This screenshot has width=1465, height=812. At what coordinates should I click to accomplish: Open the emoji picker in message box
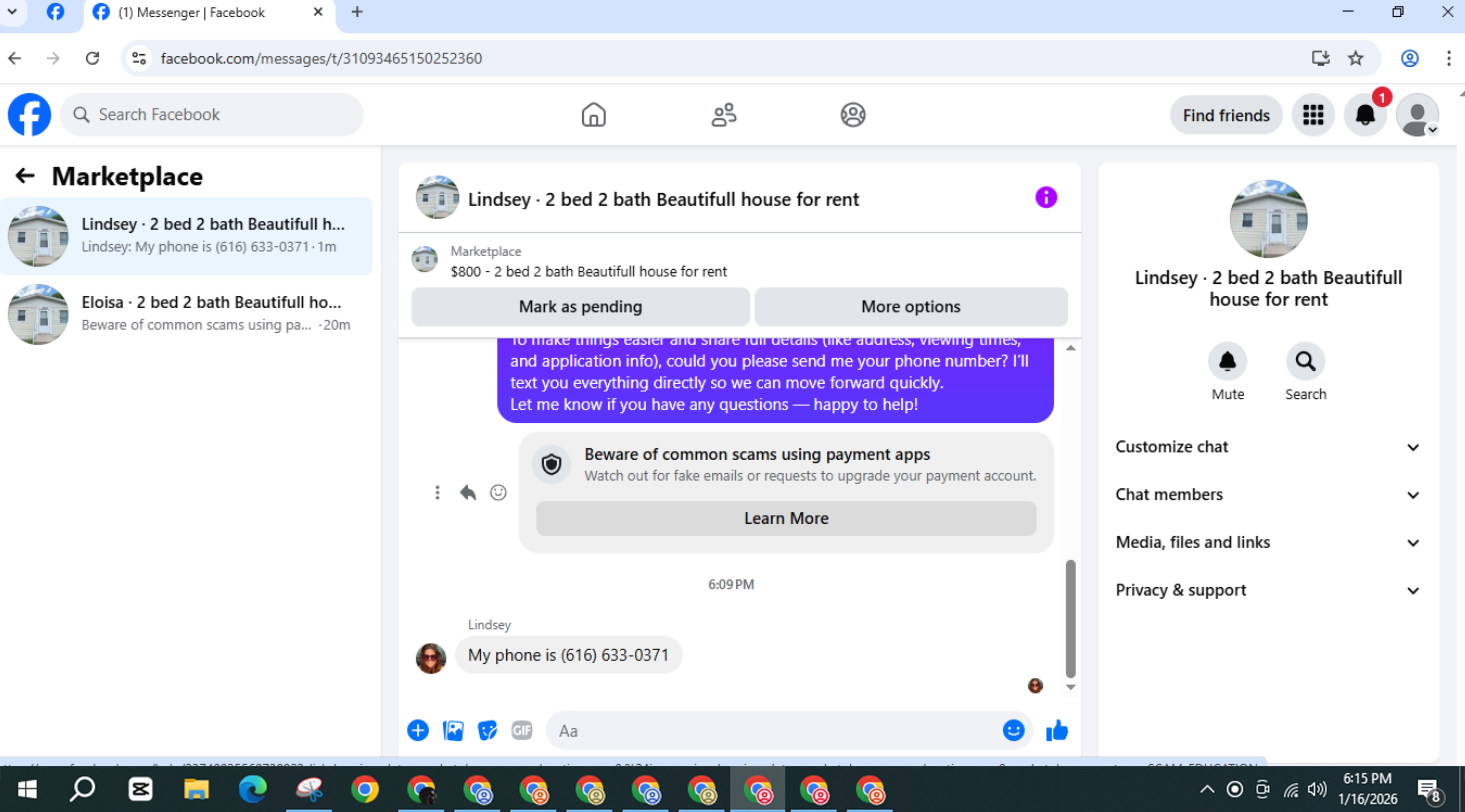(x=1014, y=731)
